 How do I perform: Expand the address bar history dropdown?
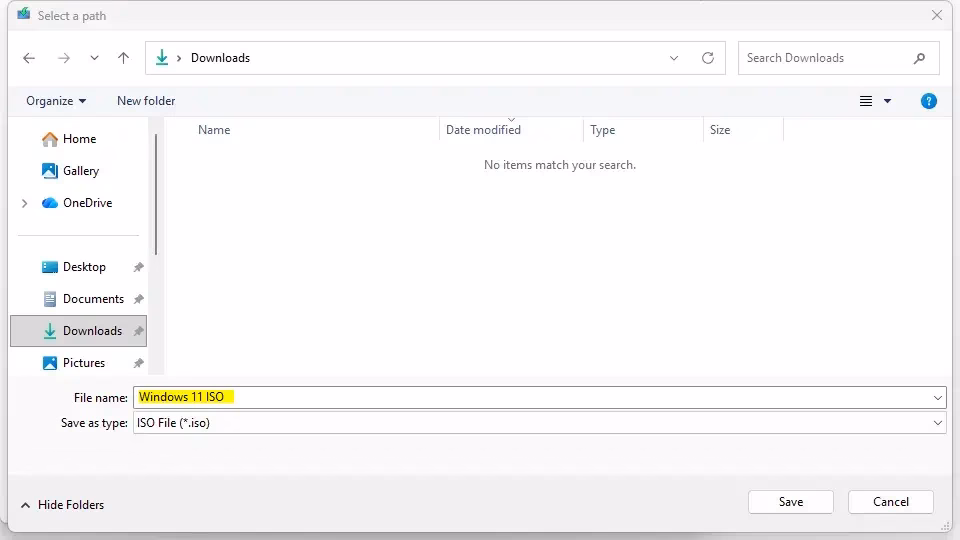pyautogui.click(x=674, y=58)
